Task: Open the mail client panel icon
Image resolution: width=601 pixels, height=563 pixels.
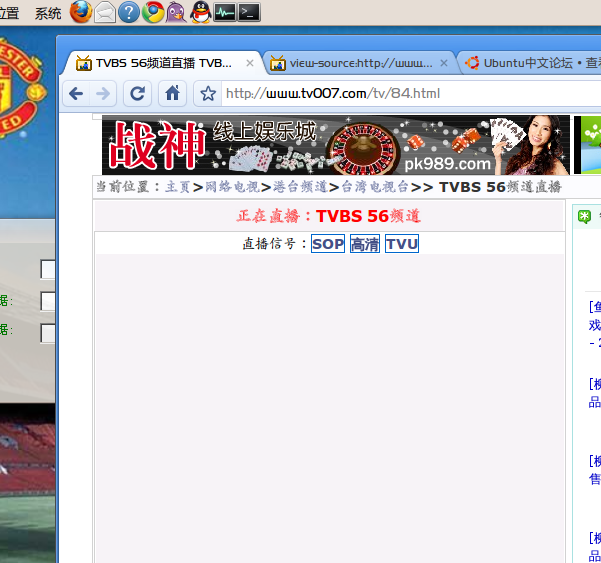Action: (x=105, y=12)
